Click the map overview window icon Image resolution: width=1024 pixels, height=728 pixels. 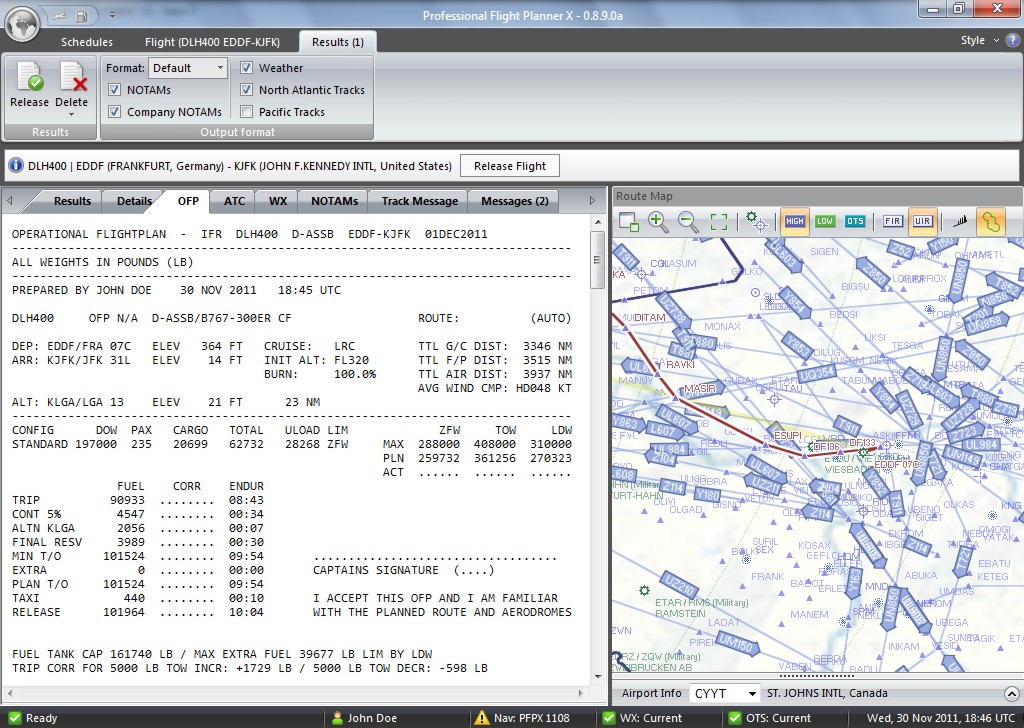[x=628, y=221]
